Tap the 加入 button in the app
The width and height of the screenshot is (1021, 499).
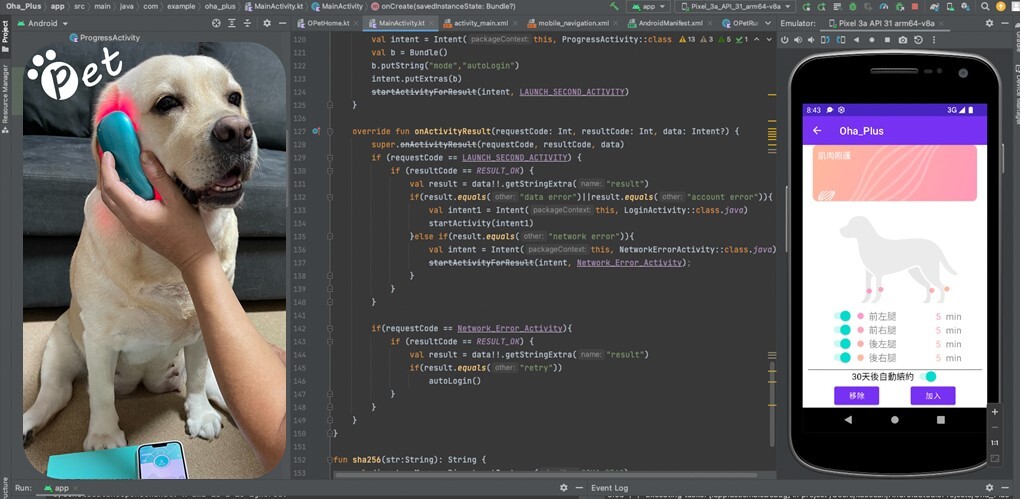(932, 396)
